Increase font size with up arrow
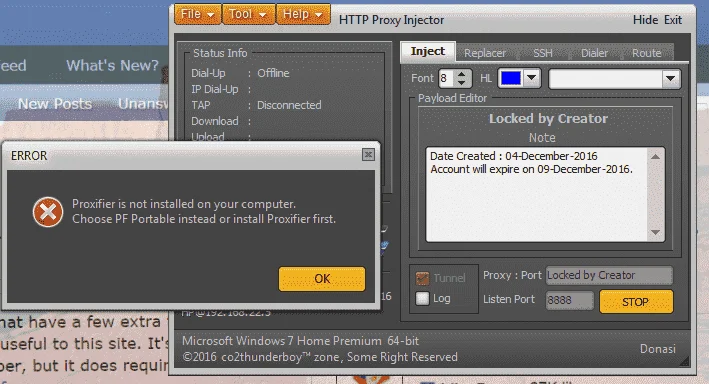709x384 pixels. pyautogui.click(x=461, y=74)
